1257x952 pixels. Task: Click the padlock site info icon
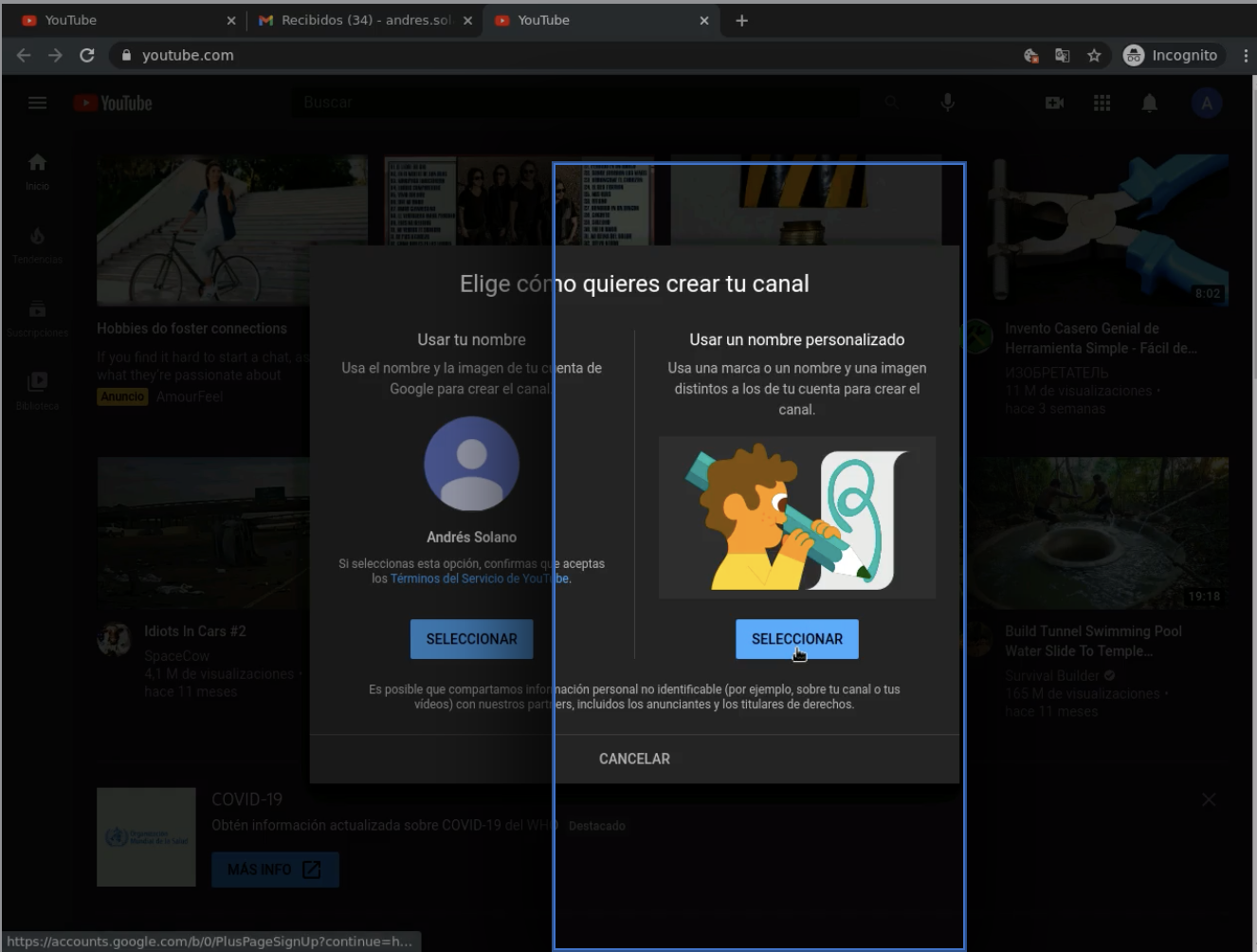pyautogui.click(x=126, y=55)
